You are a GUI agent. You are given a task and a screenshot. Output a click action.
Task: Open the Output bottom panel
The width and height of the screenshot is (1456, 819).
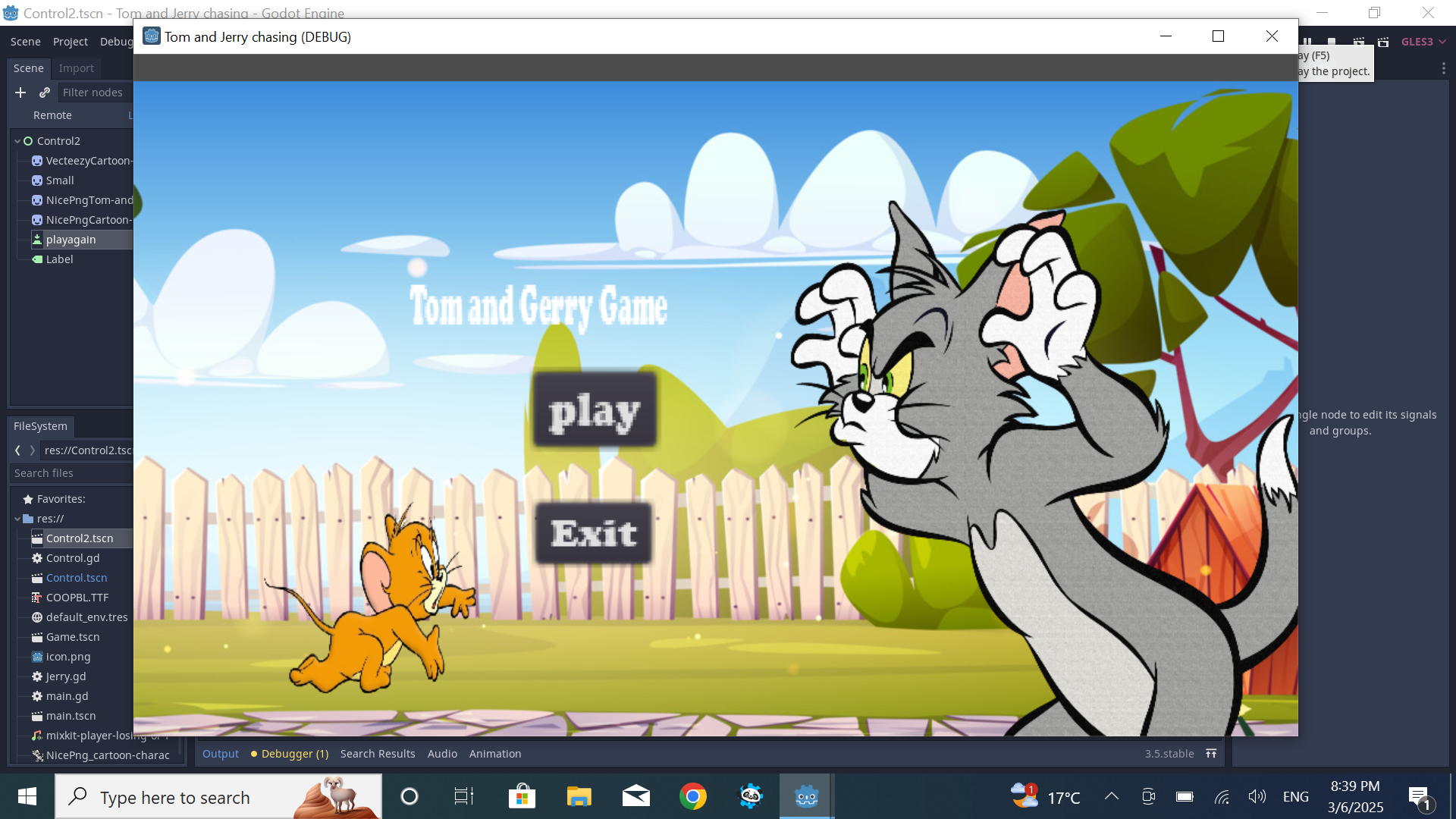pos(221,754)
